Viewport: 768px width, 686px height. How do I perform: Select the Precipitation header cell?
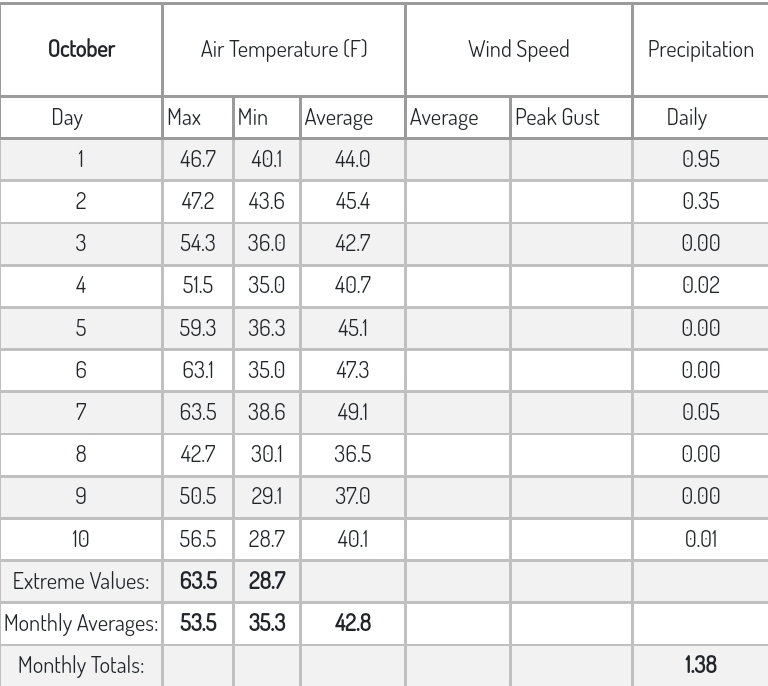(700, 49)
